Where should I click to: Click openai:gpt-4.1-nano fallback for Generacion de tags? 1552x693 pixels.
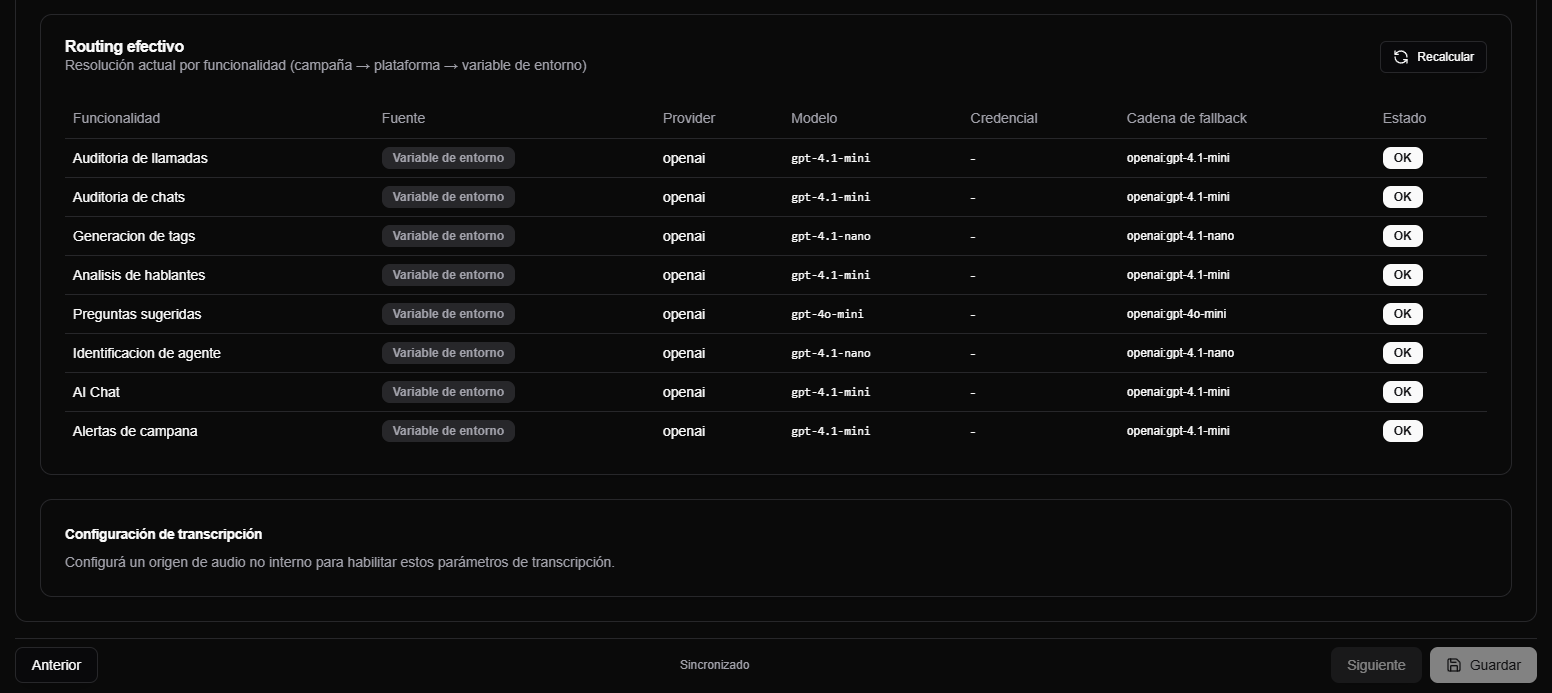(1180, 236)
